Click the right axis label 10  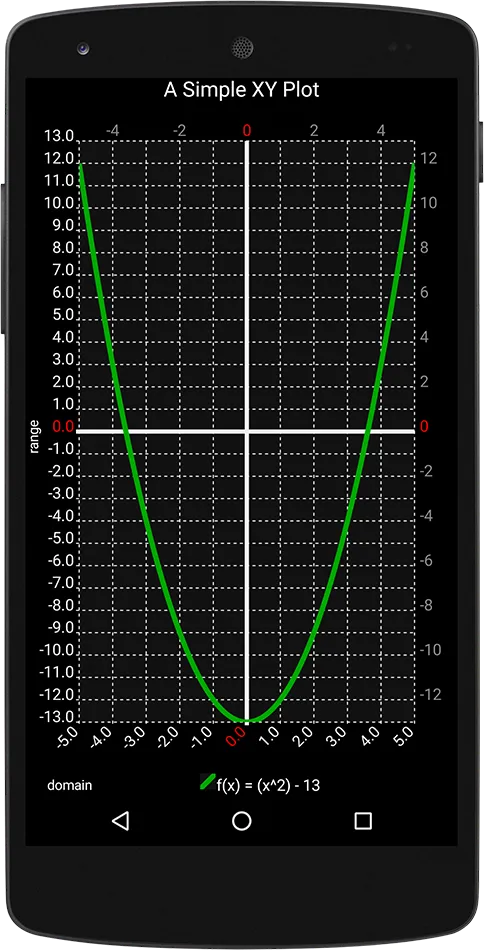pos(428,203)
